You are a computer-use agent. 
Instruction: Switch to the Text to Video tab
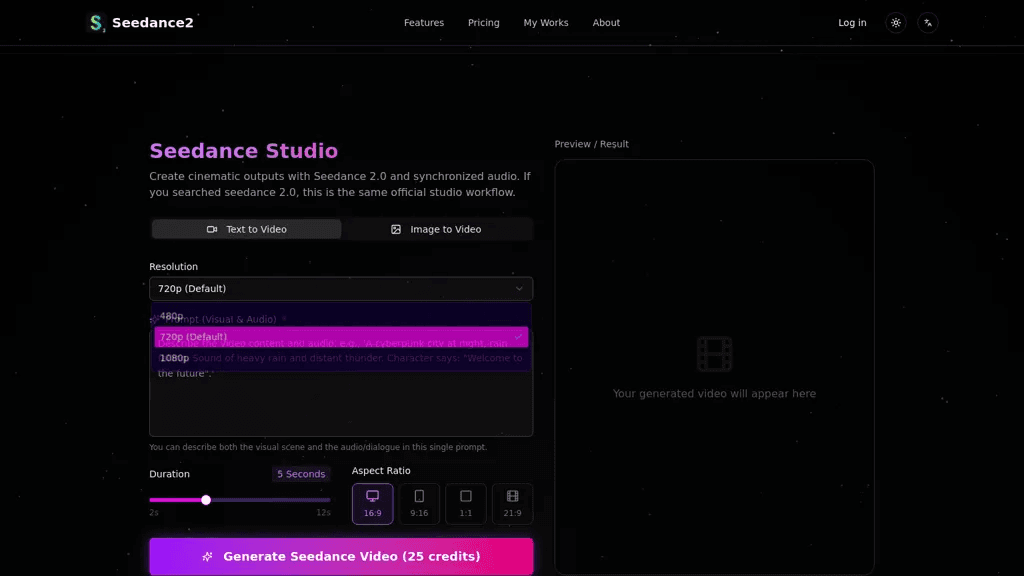[x=246, y=229]
